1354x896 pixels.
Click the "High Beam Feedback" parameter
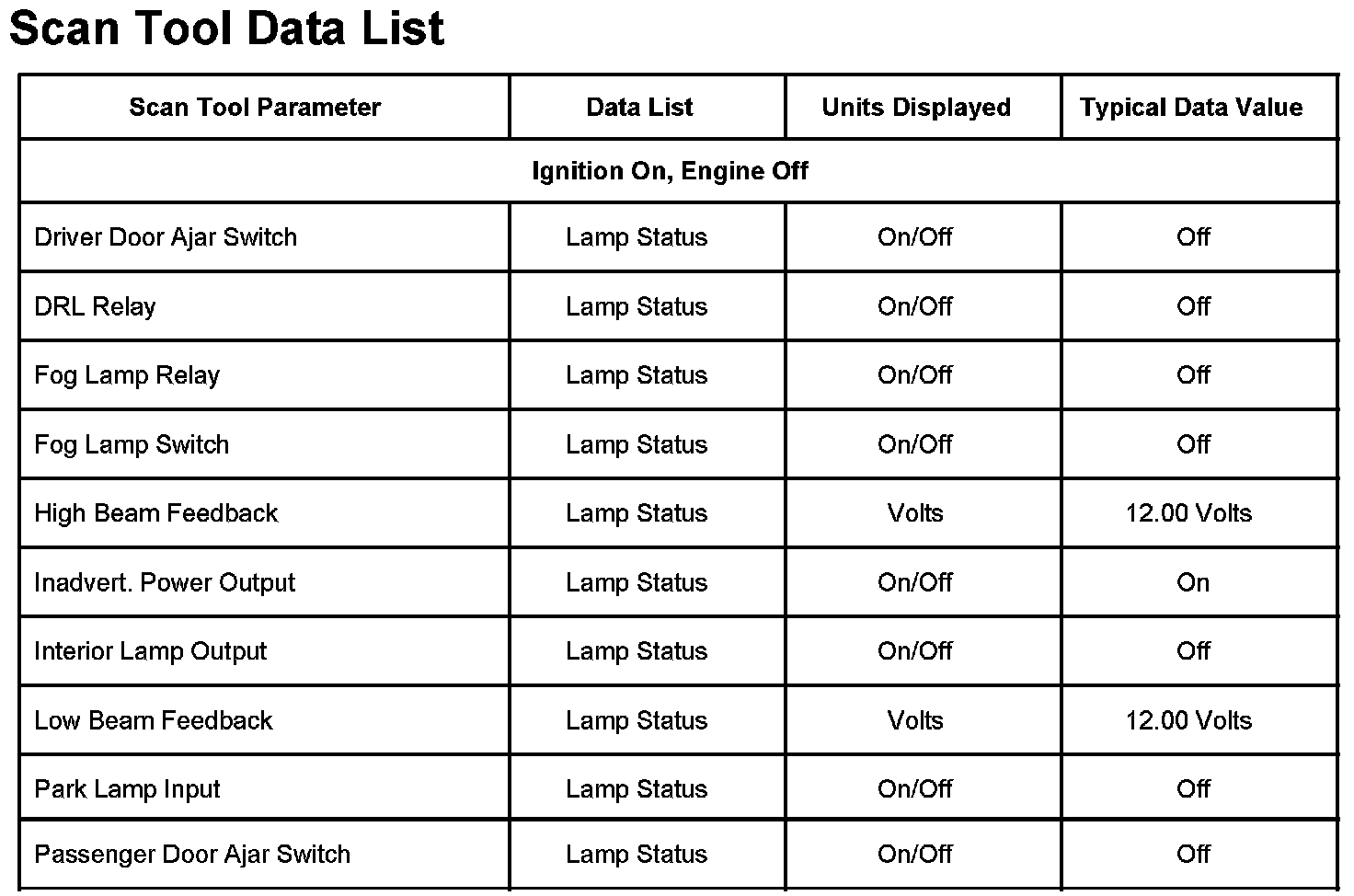pos(155,513)
